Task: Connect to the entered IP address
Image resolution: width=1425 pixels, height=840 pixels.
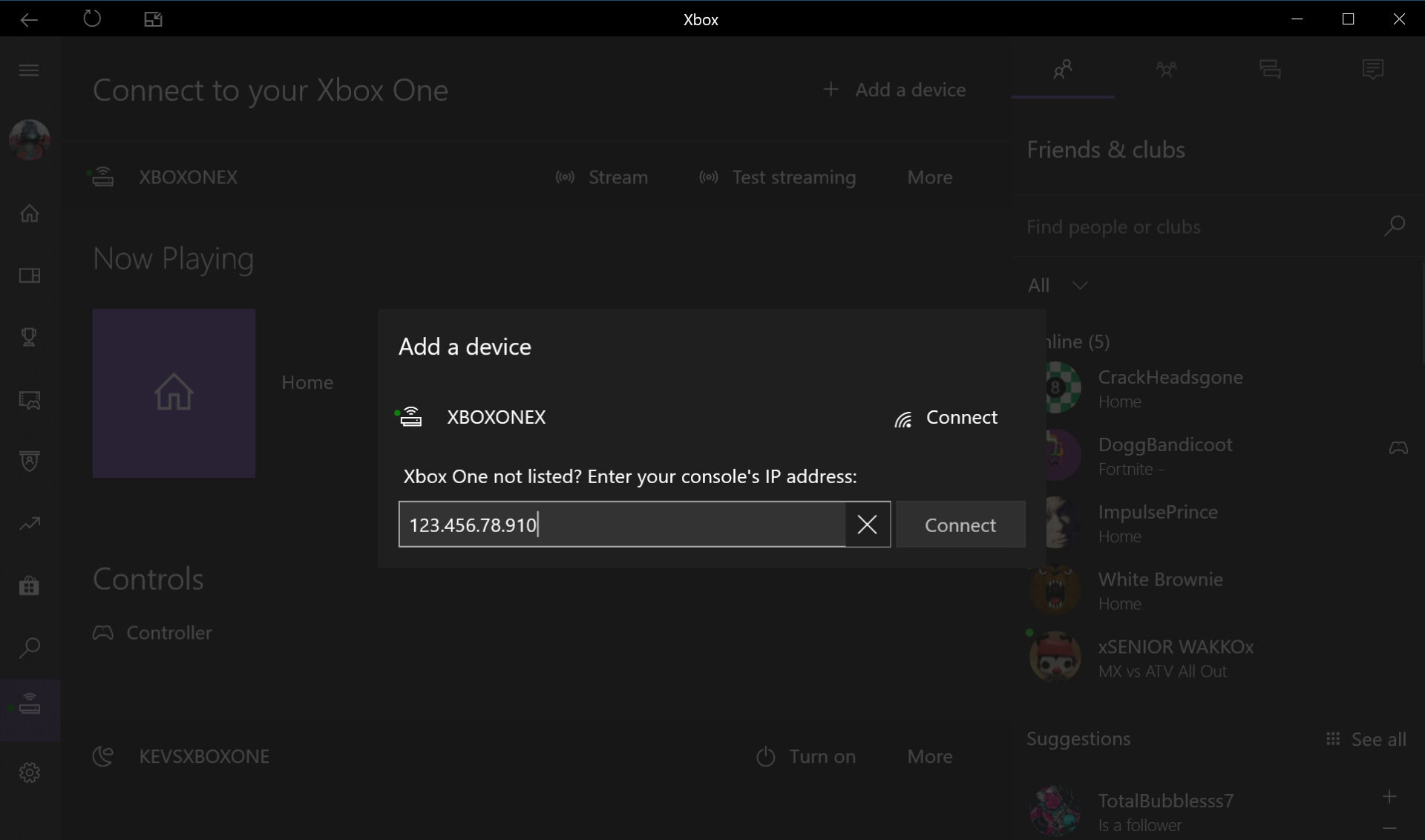Action: pyautogui.click(x=960, y=525)
